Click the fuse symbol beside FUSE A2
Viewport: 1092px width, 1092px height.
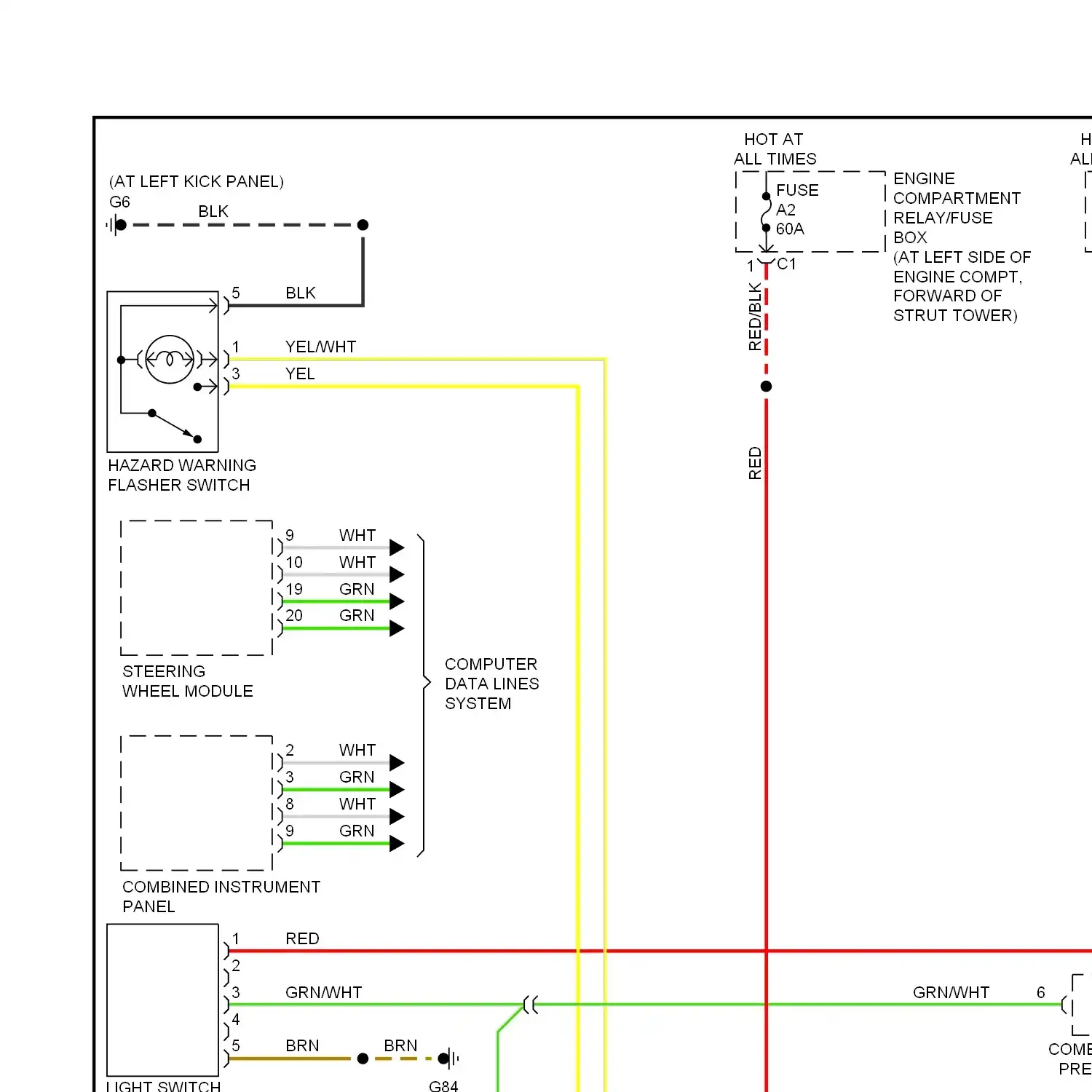pos(766,212)
